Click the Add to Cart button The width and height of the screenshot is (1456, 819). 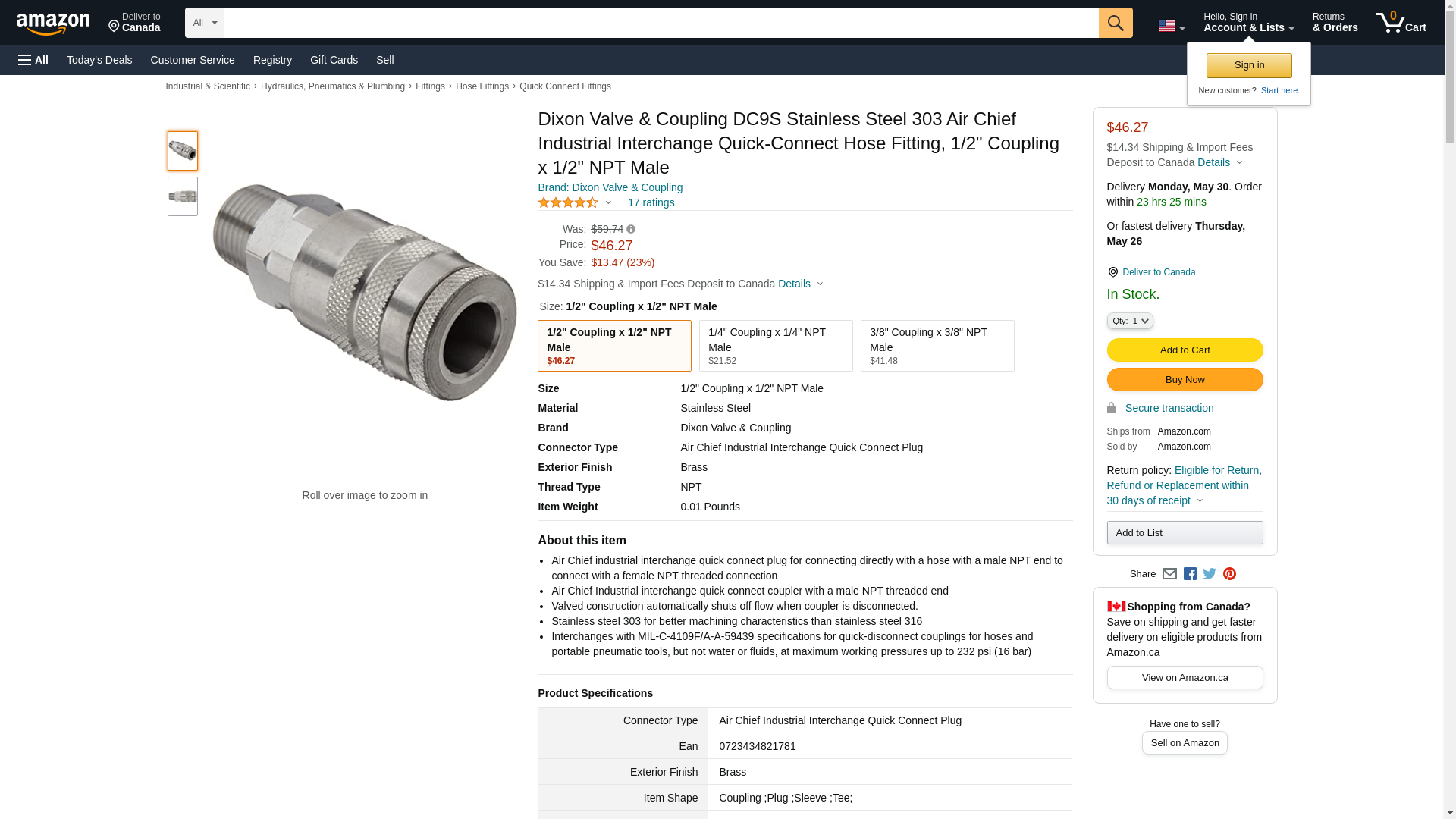tap(1185, 350)
